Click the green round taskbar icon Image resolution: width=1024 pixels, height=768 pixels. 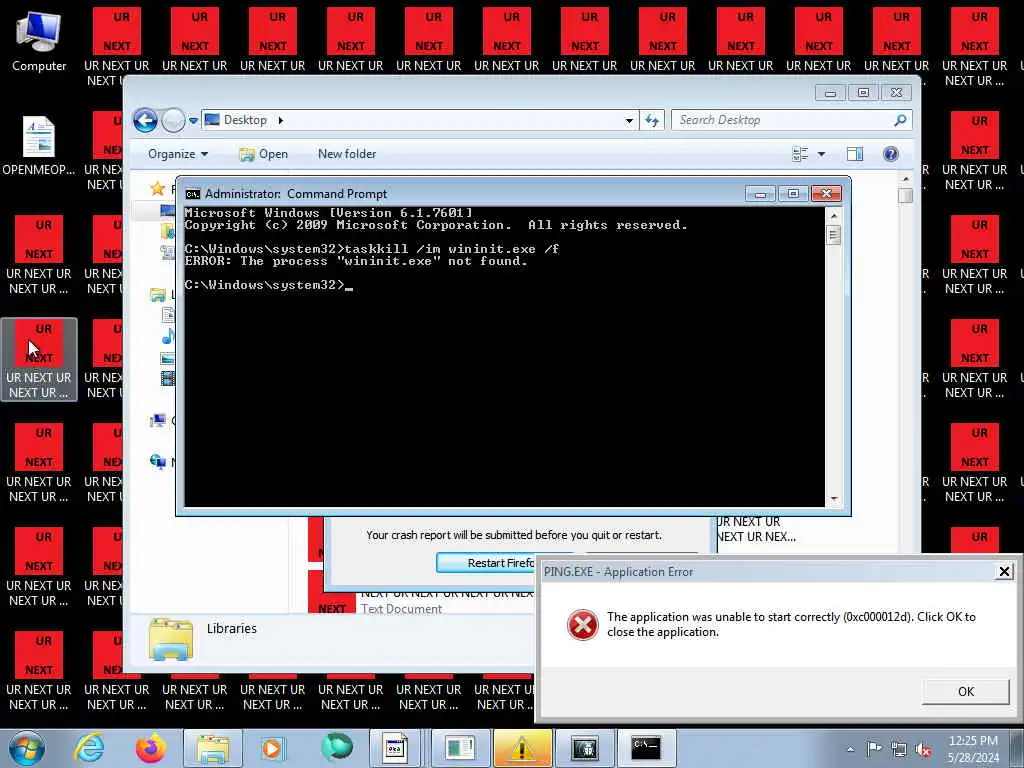tap(337, 748)
